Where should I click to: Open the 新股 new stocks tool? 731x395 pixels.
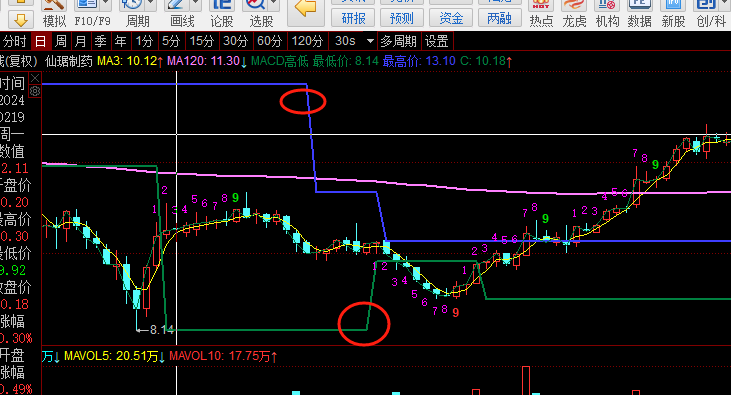point(673,14)
